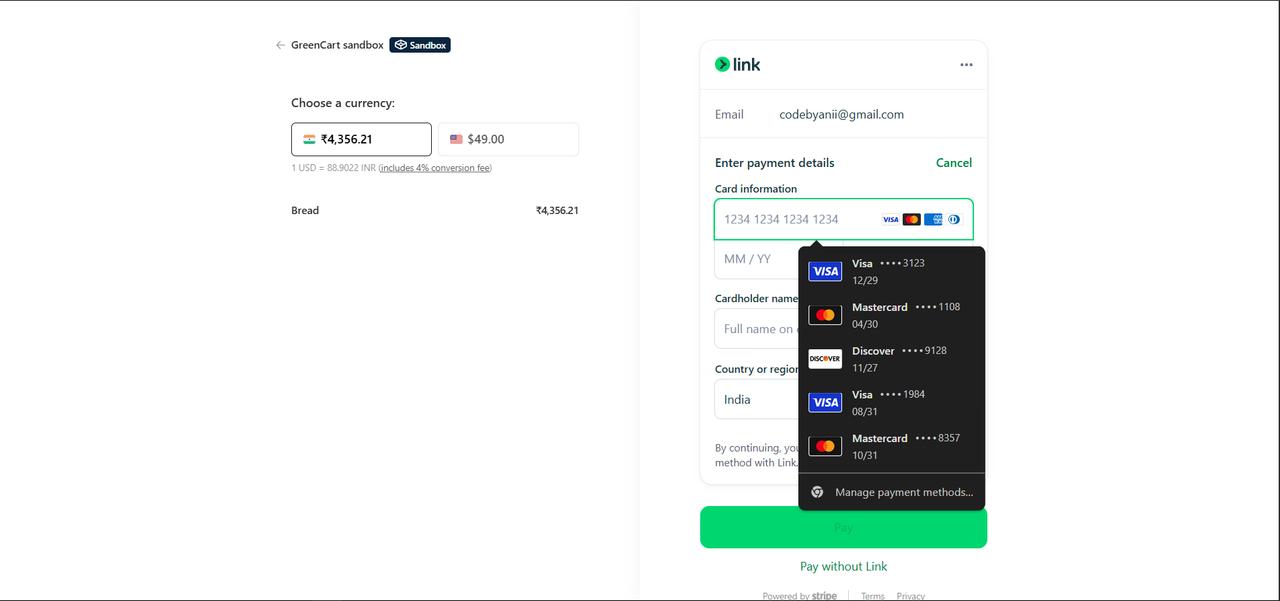Choose saved Mastercard ending 1108 expiring 04/30
This screenshot has width=1280, height=601.
pyautogui.click(x=892, y=315)
